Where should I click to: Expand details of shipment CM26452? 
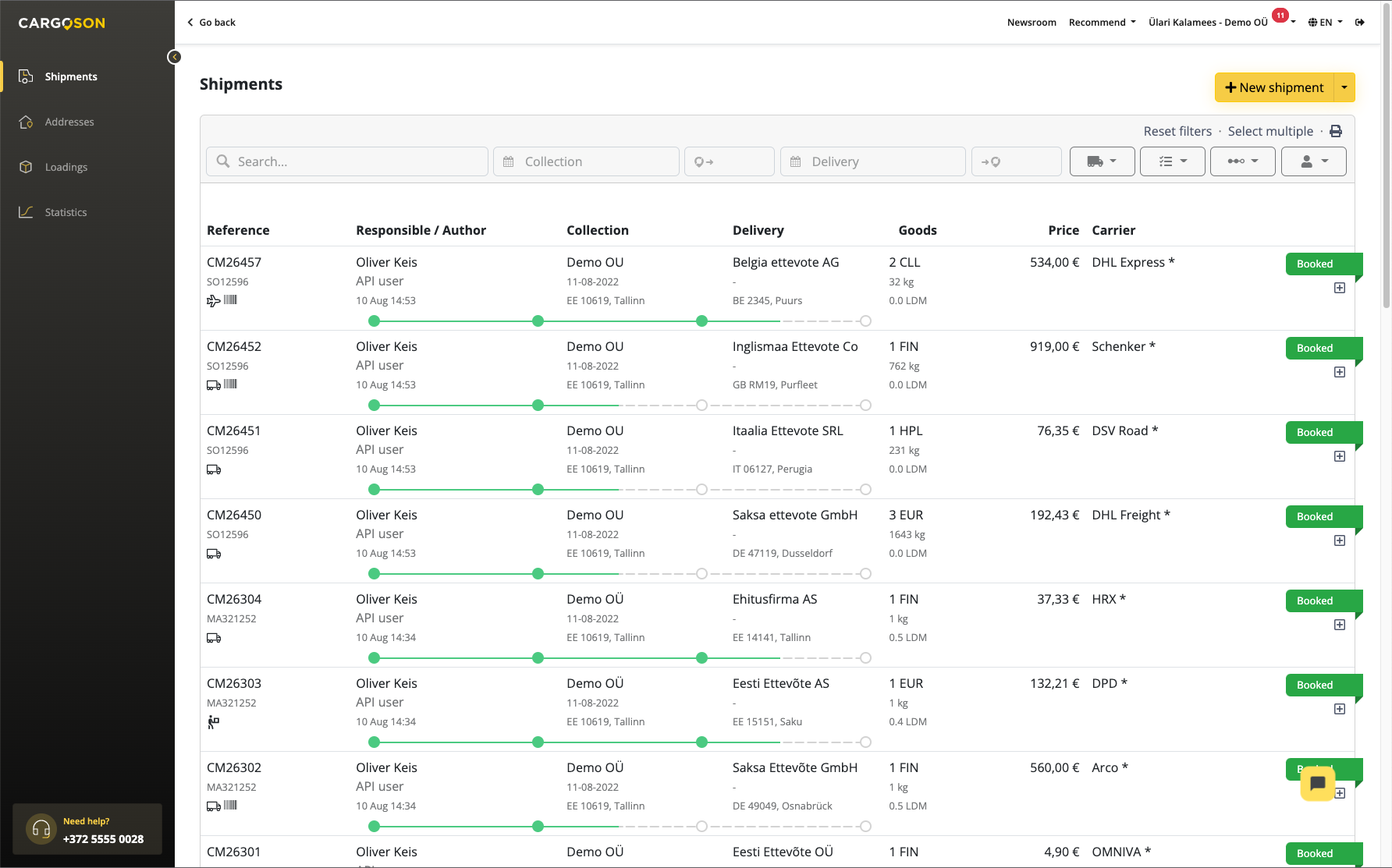click(1340, 372)
